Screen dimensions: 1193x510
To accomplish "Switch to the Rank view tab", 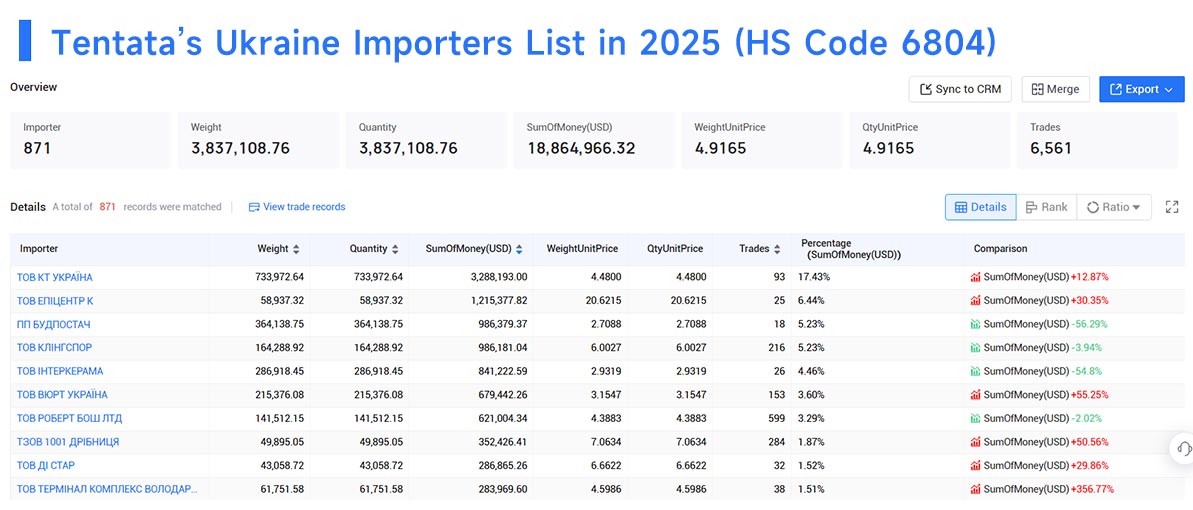I will click(x=1046, y=207).
